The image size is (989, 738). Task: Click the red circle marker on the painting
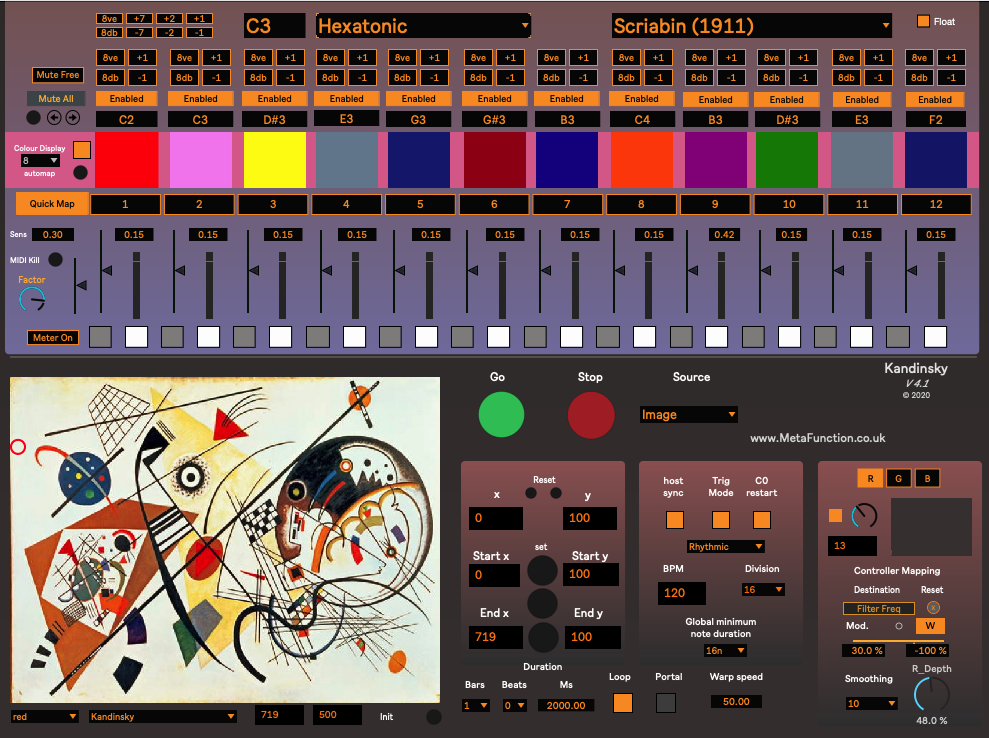(18, 447)
